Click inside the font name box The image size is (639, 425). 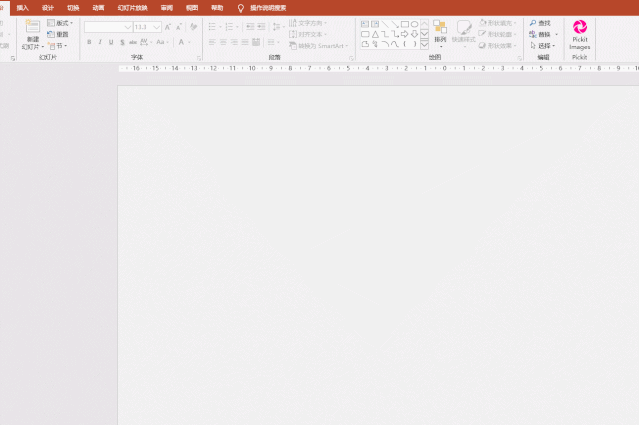pos(103,27)
